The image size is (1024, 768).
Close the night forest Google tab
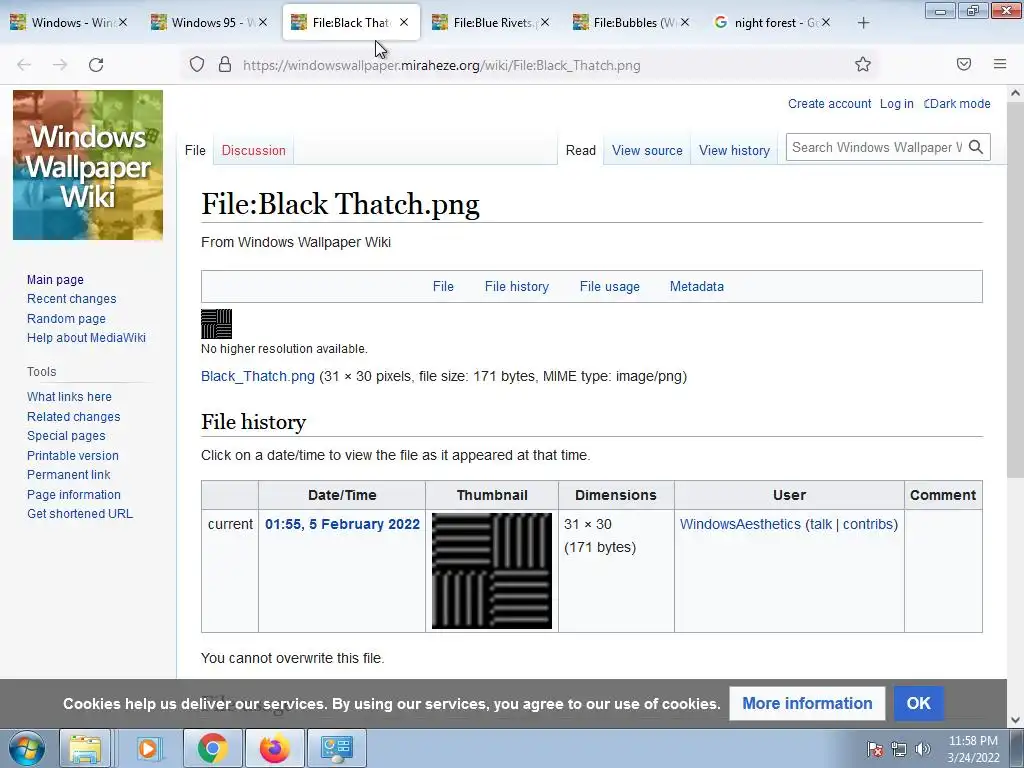click(826, 22)
